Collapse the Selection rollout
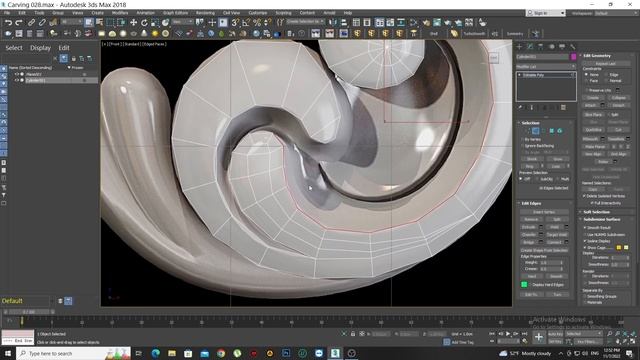 coord(530,123)
